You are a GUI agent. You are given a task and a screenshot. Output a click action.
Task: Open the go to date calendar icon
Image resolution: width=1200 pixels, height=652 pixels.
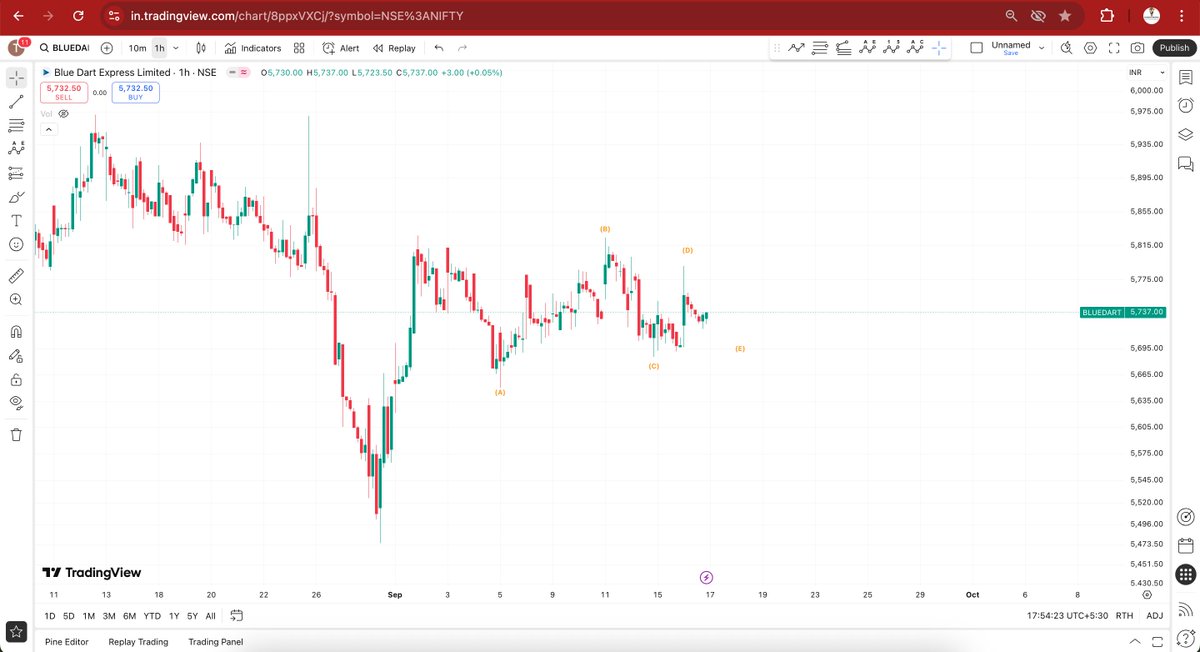[x=237, y=616]
